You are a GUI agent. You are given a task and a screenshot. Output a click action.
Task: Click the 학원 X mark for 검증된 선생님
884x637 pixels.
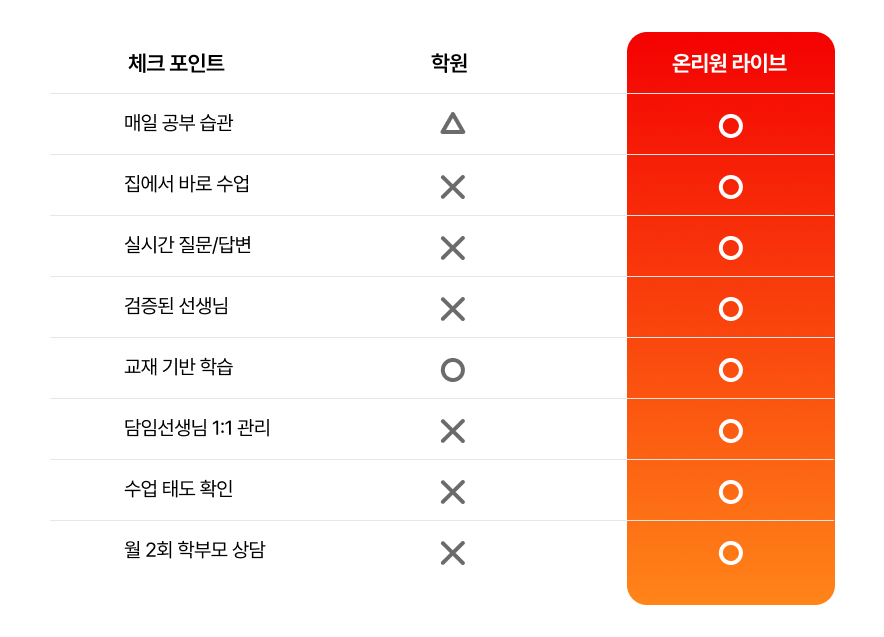tap(453, 309)
